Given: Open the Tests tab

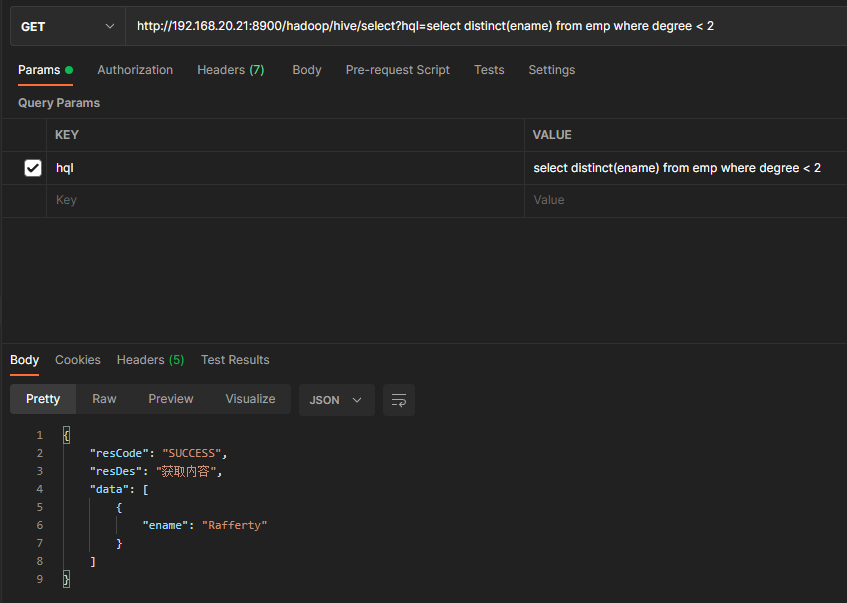Looking at the screenshot, I should point(489,70).
